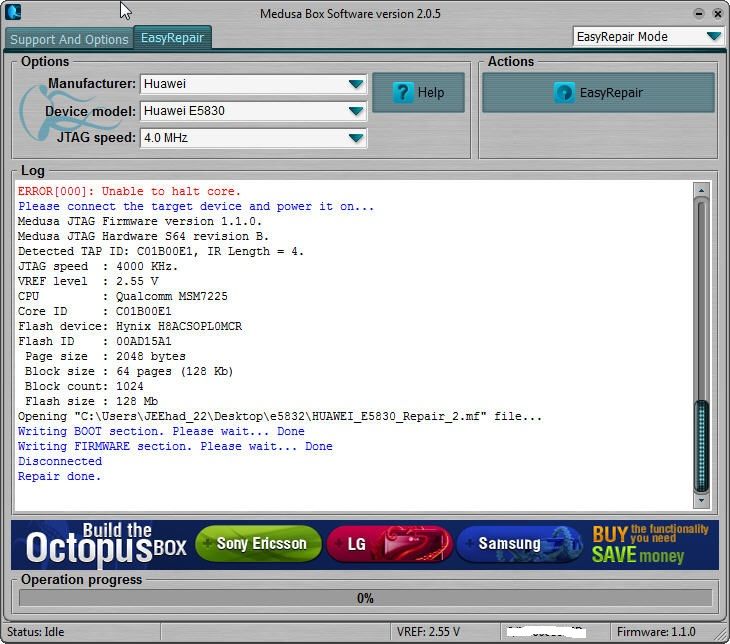The image size is (730, 644).
Task: Click the 4.0 MHz JTAG speed field
Action: tap(253, 138)
